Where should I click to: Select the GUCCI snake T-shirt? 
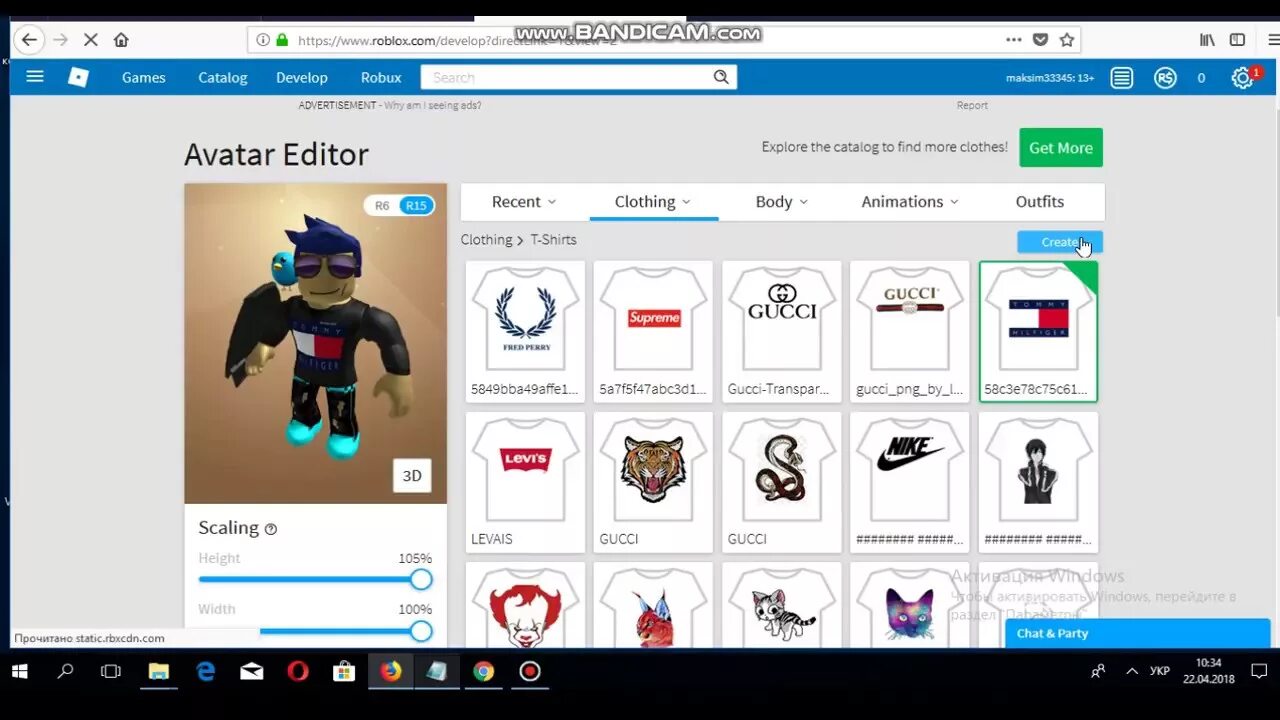(782, 482)
